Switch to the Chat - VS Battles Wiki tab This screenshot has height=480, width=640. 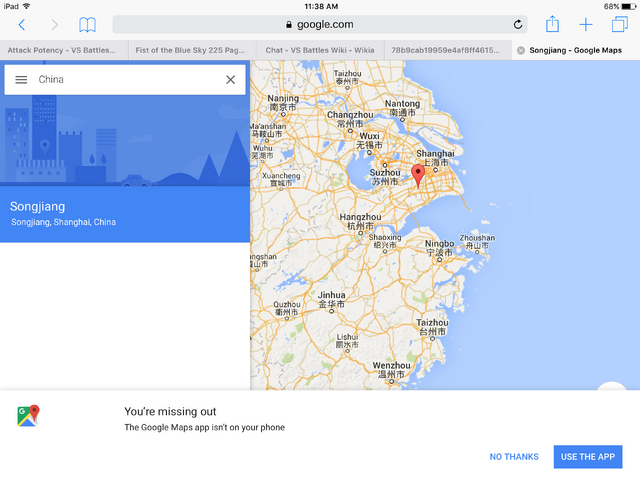(x=320, y=50)
